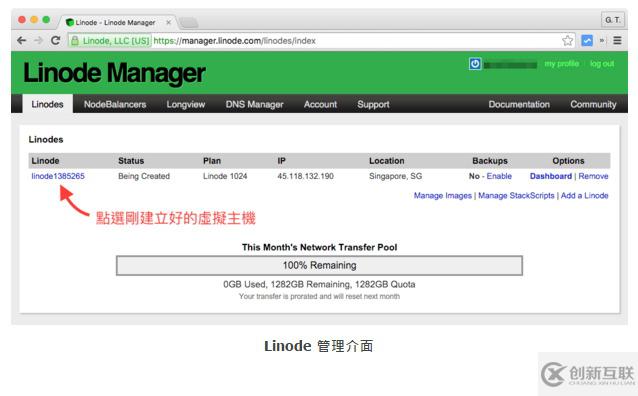Open the Account tab

[x=320, y=104]
